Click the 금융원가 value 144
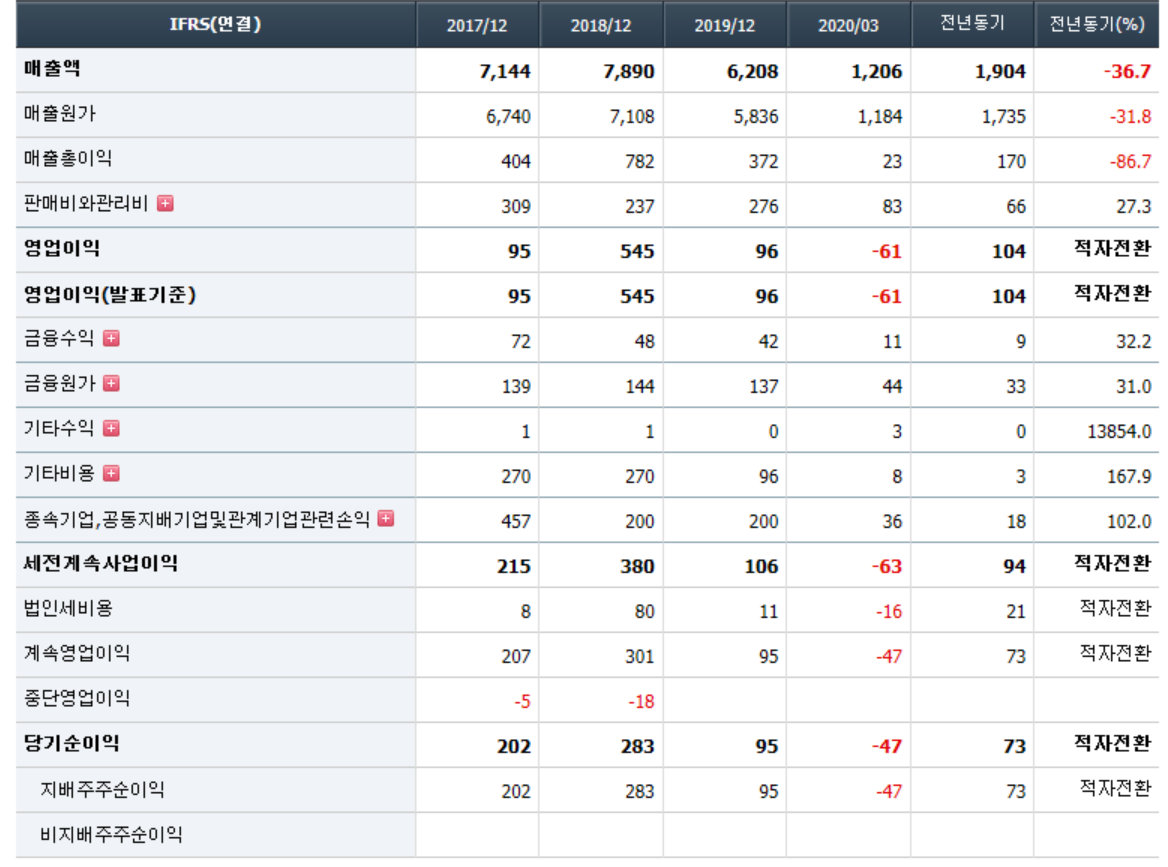 [640, 387]
